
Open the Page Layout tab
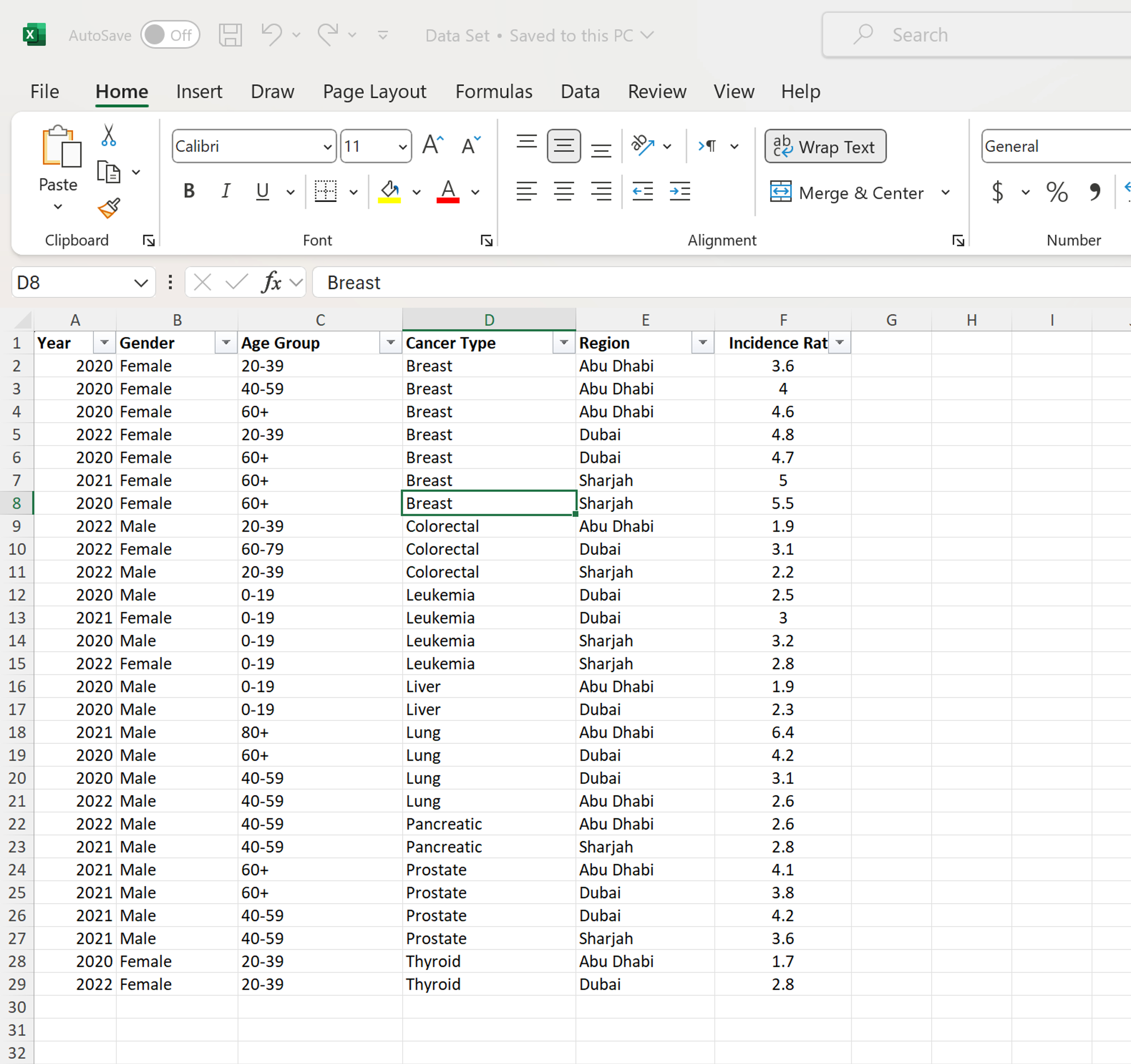(x=374, y=92)
